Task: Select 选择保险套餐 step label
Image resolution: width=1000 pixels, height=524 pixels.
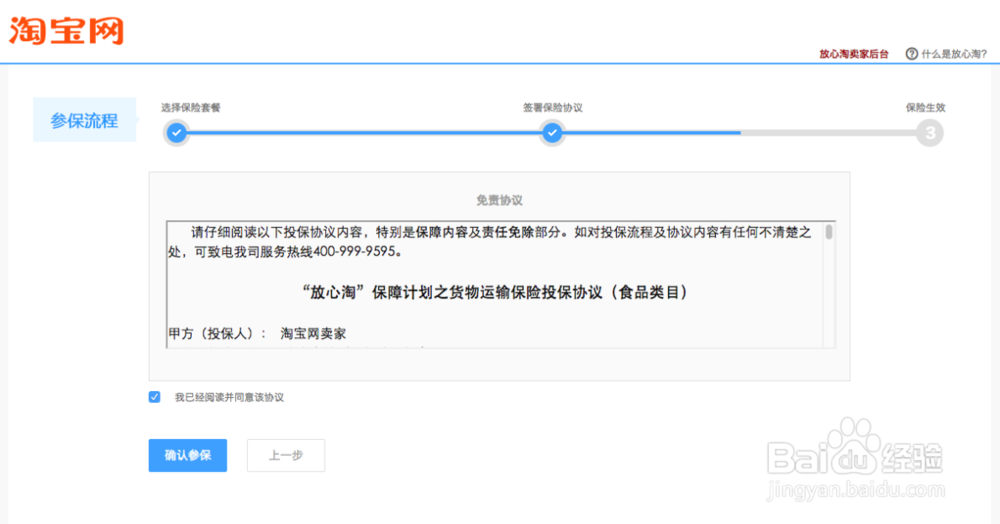Action: pos(191,108)
